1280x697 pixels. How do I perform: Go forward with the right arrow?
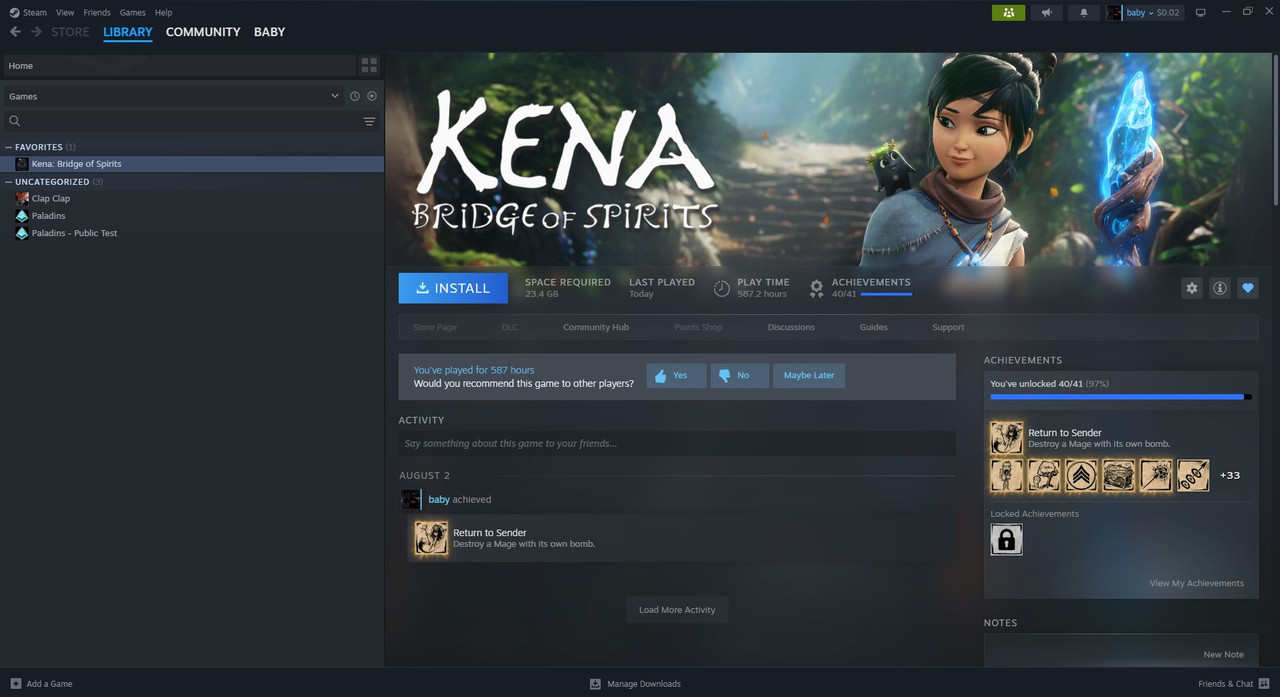pos(37,32)
